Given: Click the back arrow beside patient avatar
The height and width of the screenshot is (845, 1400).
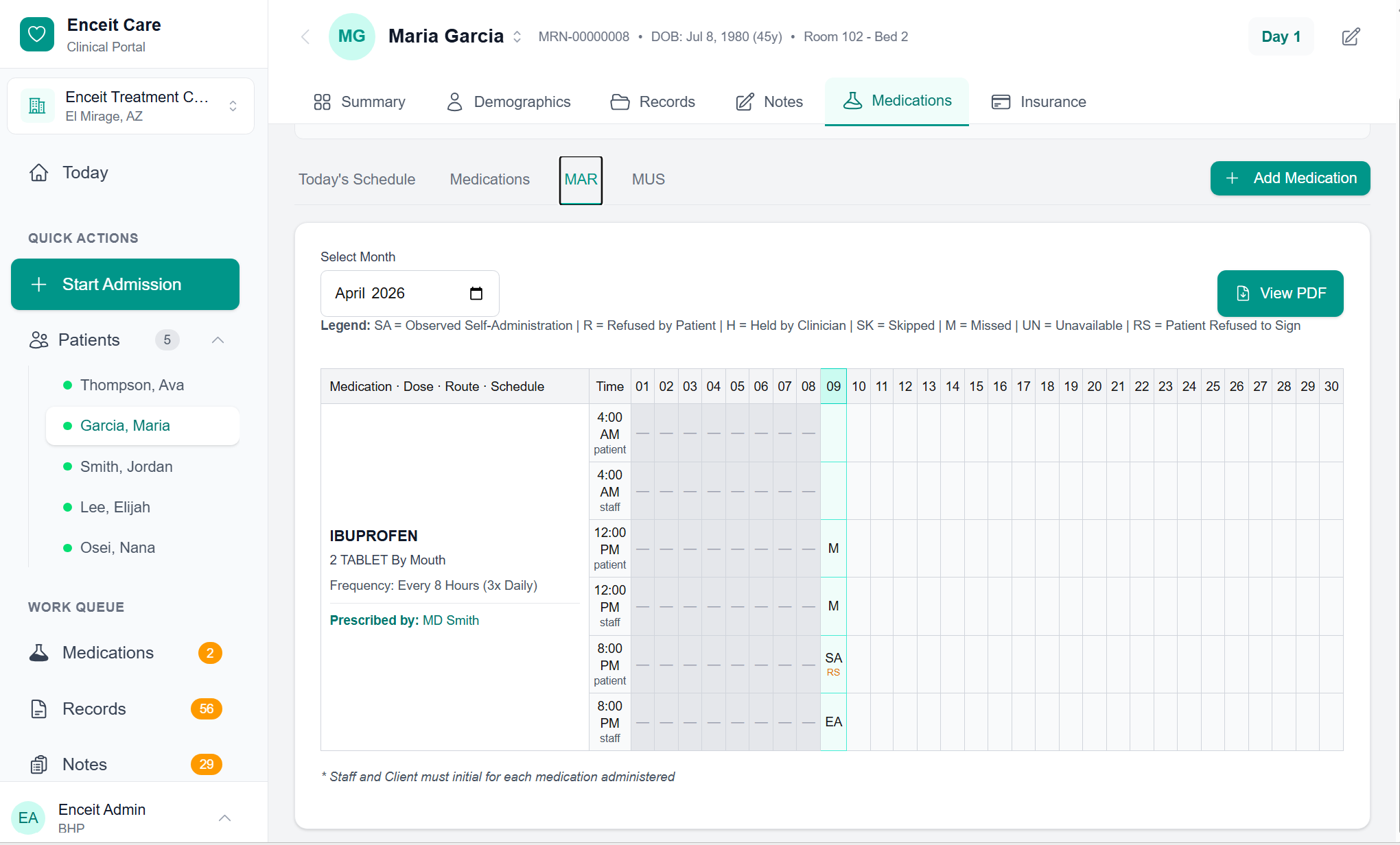Looking at the screenshot, I should click(x=305, y=36).
